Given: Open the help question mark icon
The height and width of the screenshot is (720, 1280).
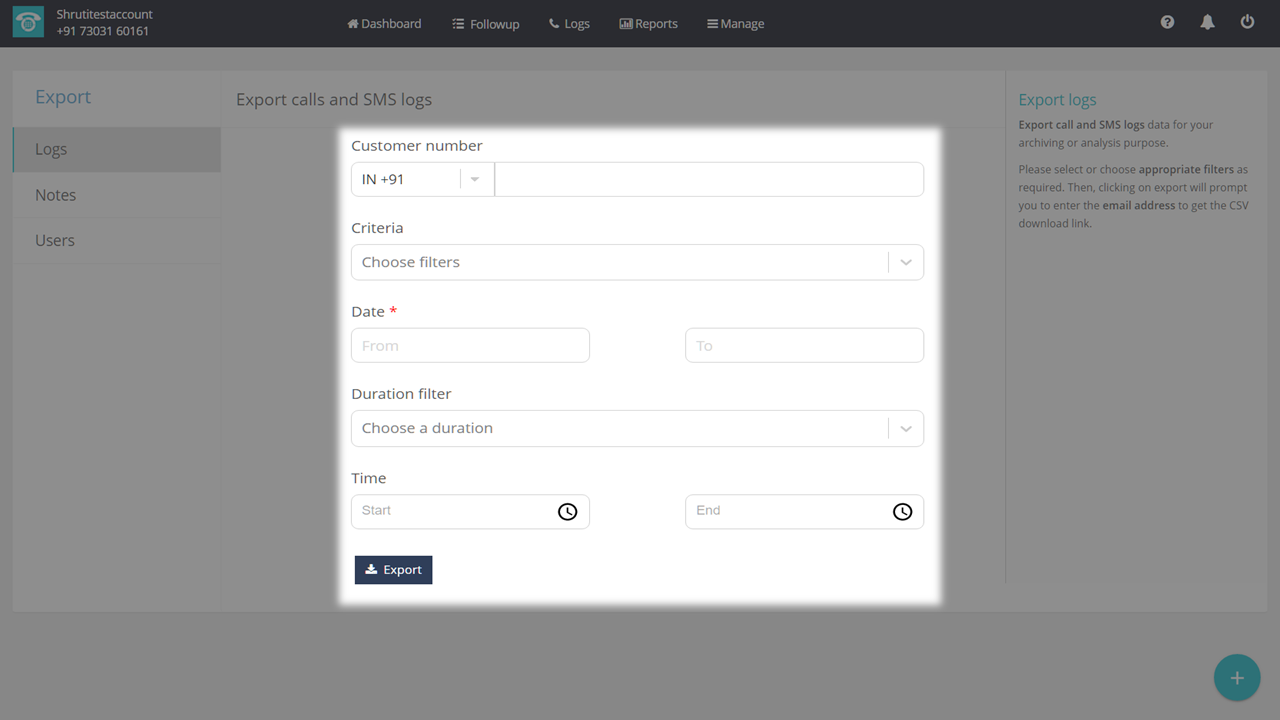Looking at the screenshot, I should (1167, 22).
